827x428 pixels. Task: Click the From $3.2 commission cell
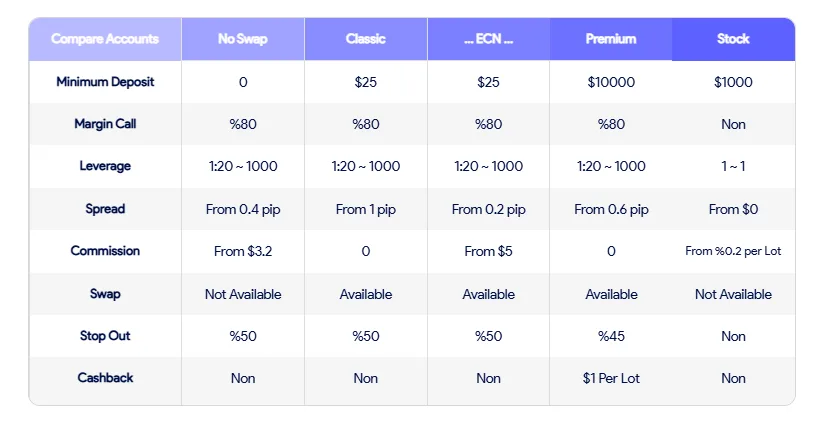coord(243,251)
